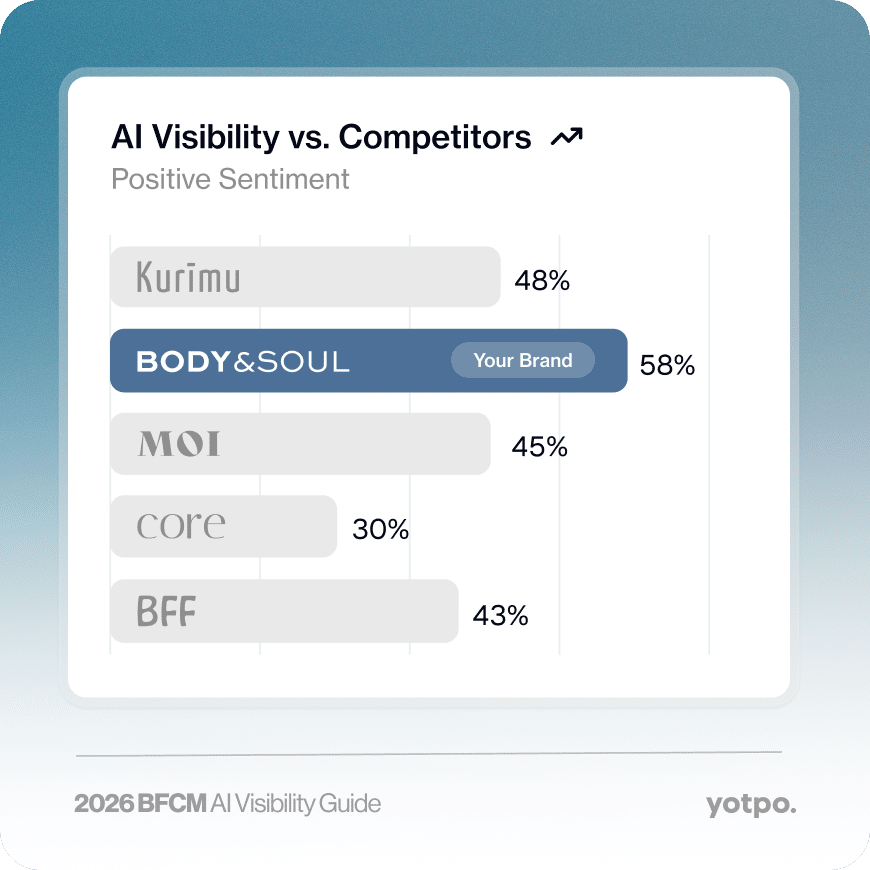Click the Positive Sentiment subtitle

point(230,179)
